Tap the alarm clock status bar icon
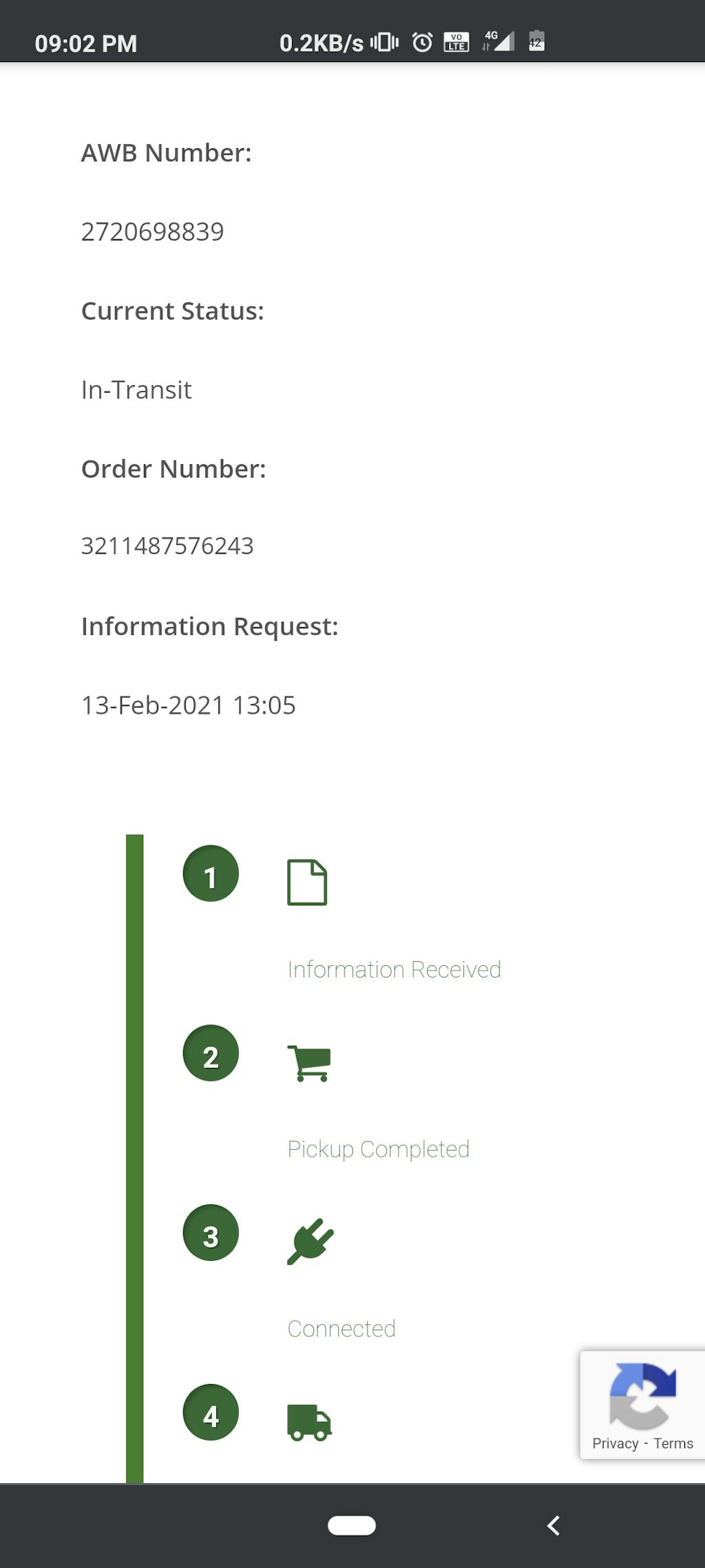Image resolution: width=705 pixels, height=1568 pixels. 422,43
